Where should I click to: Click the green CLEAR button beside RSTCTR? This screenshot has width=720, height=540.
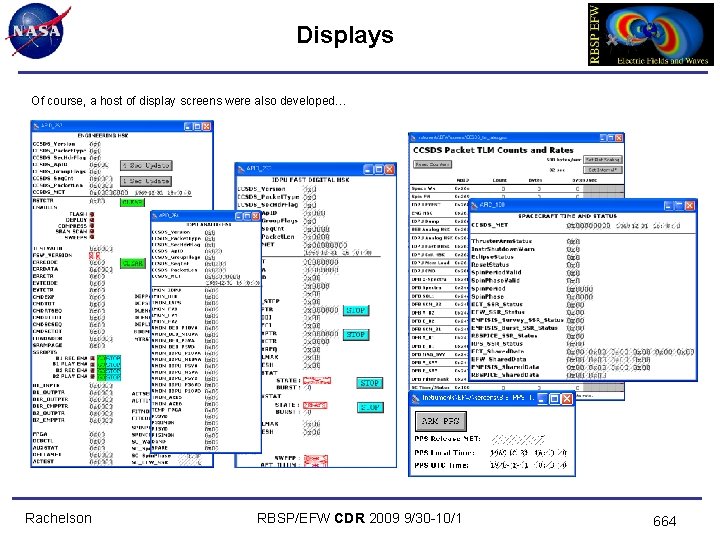coord(132,202)
